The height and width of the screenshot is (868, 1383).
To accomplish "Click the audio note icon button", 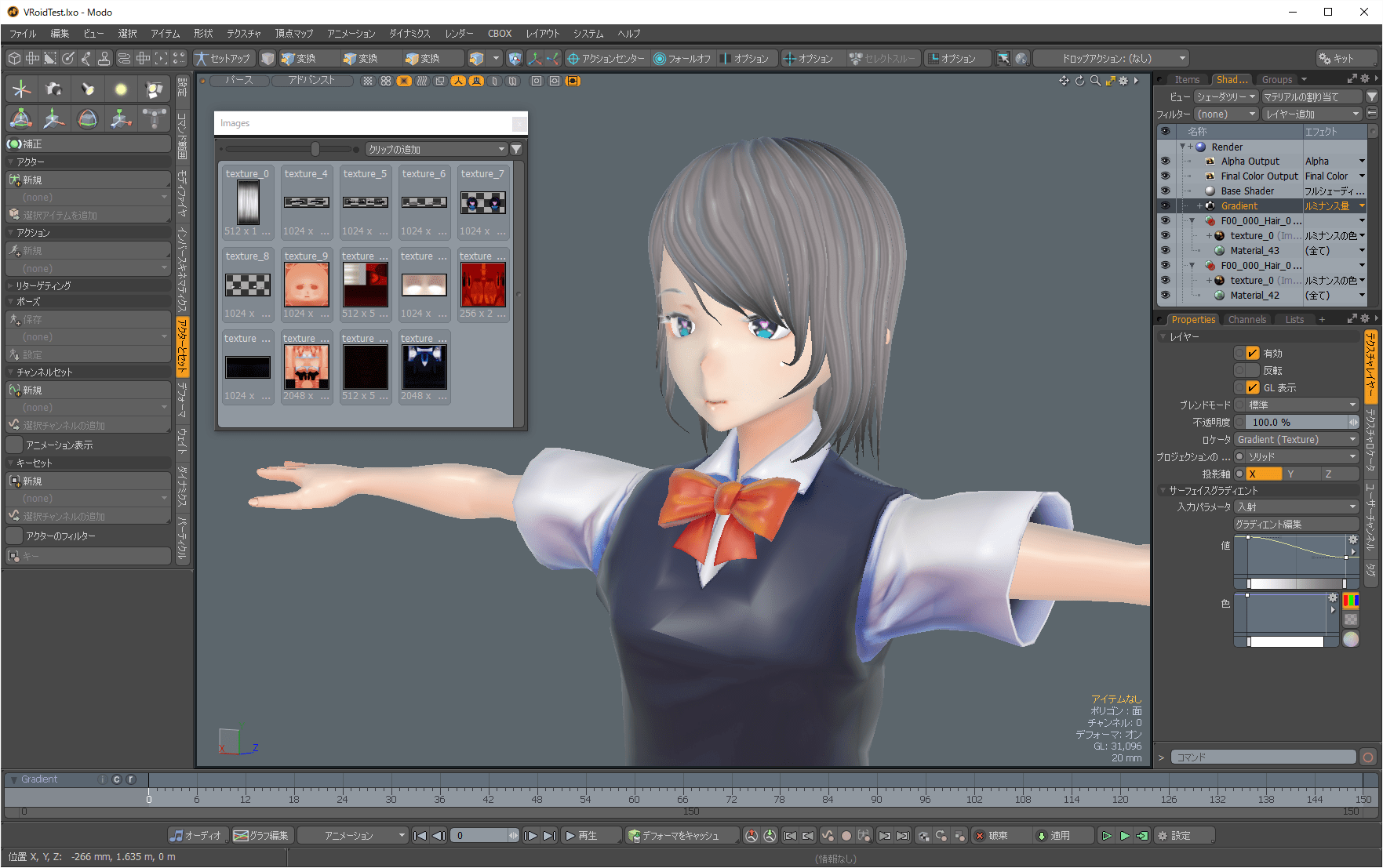I will click(x=198, y=836).
